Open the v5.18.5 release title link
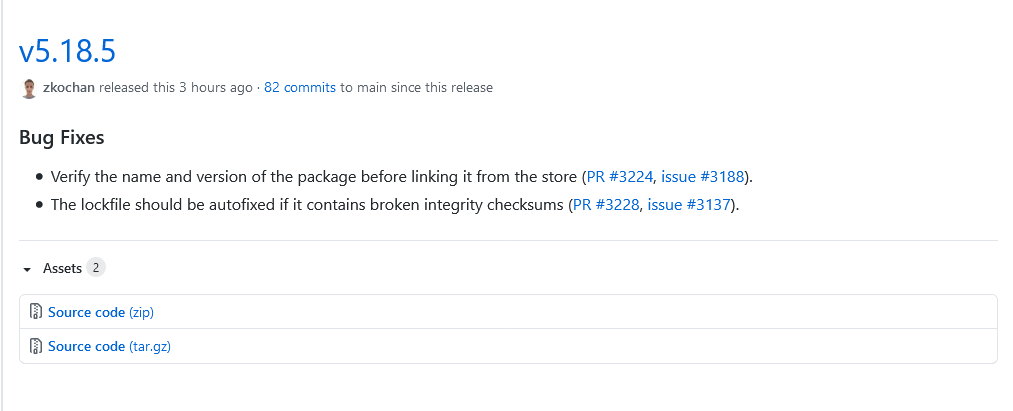This screenshot has width=1013, height=411. (x=67, y=51)
